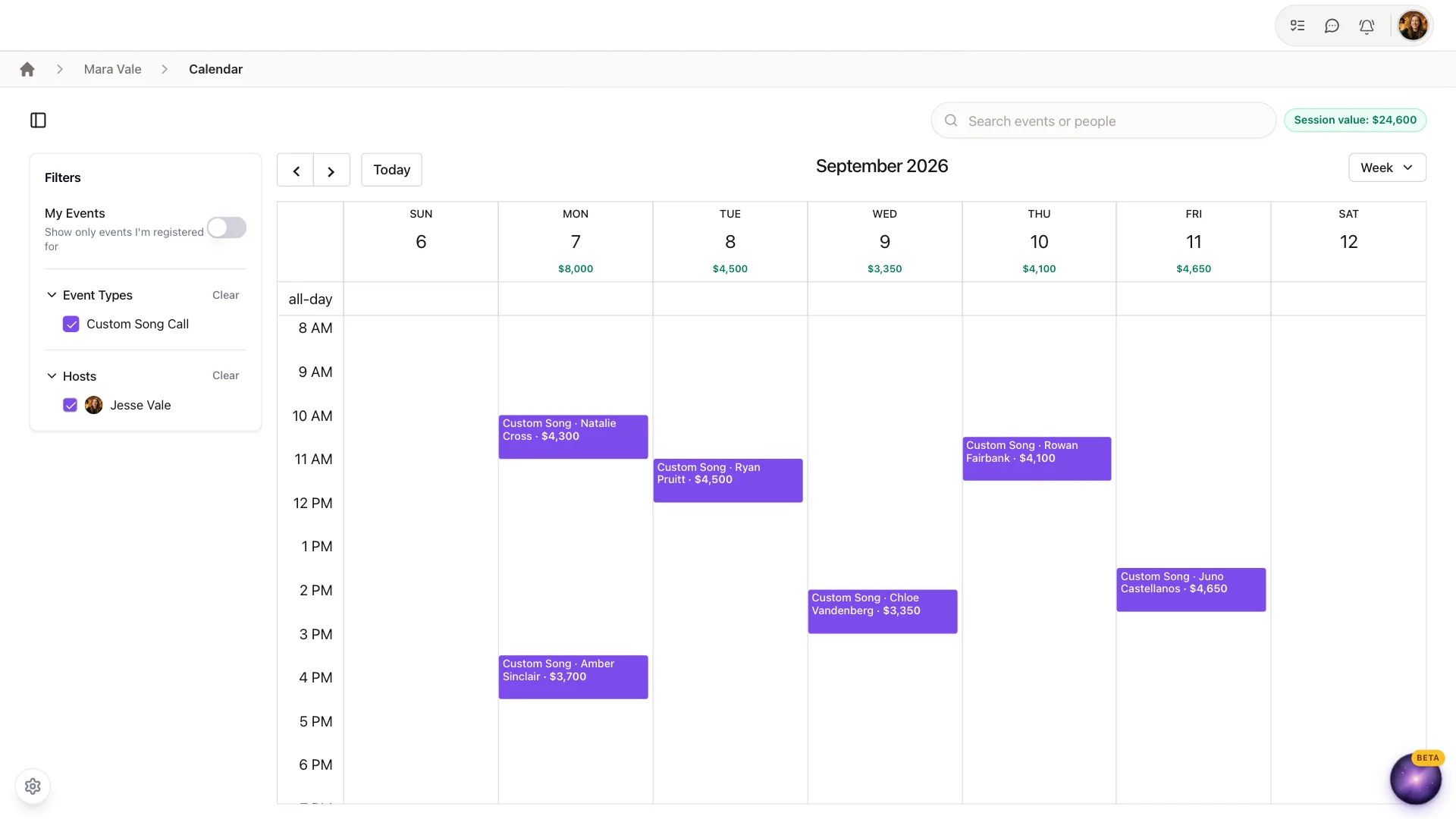Viewport: 1456px width, 819px height.
Task: Open the task list icon in the top bar
Action: [x=1298, y=26]
